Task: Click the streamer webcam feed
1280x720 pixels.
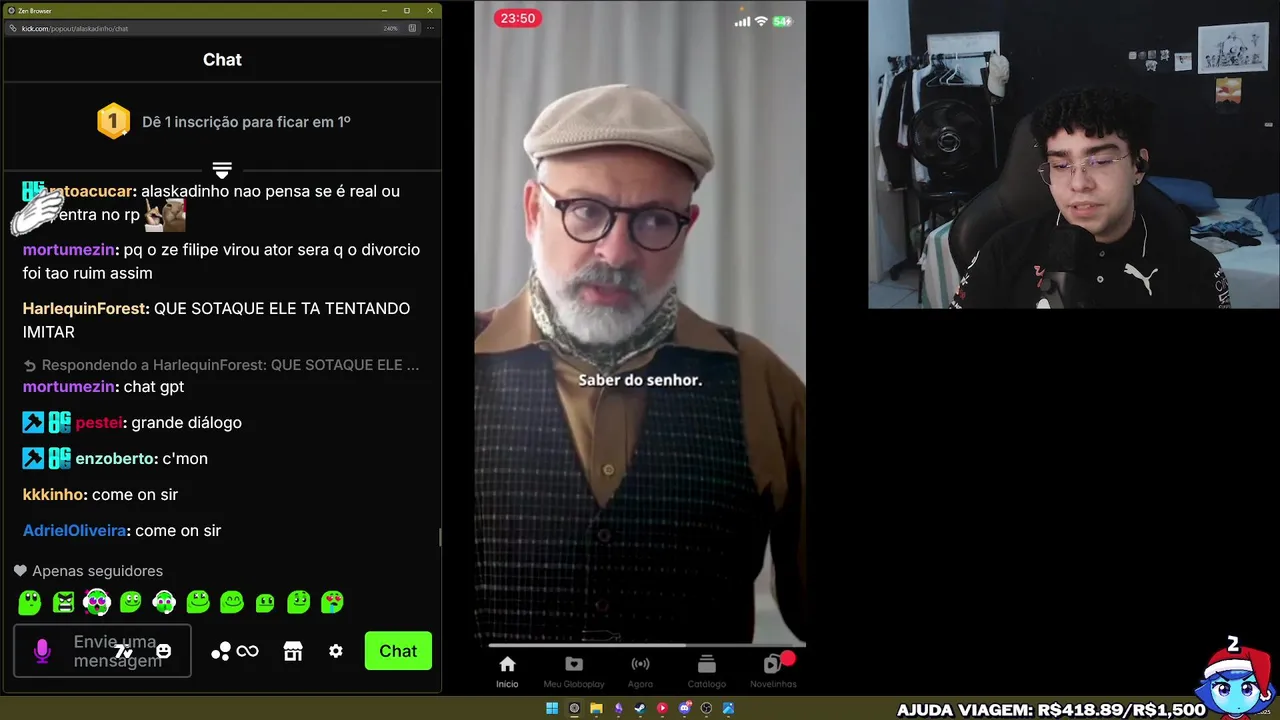Action: tap(1074, 154)
